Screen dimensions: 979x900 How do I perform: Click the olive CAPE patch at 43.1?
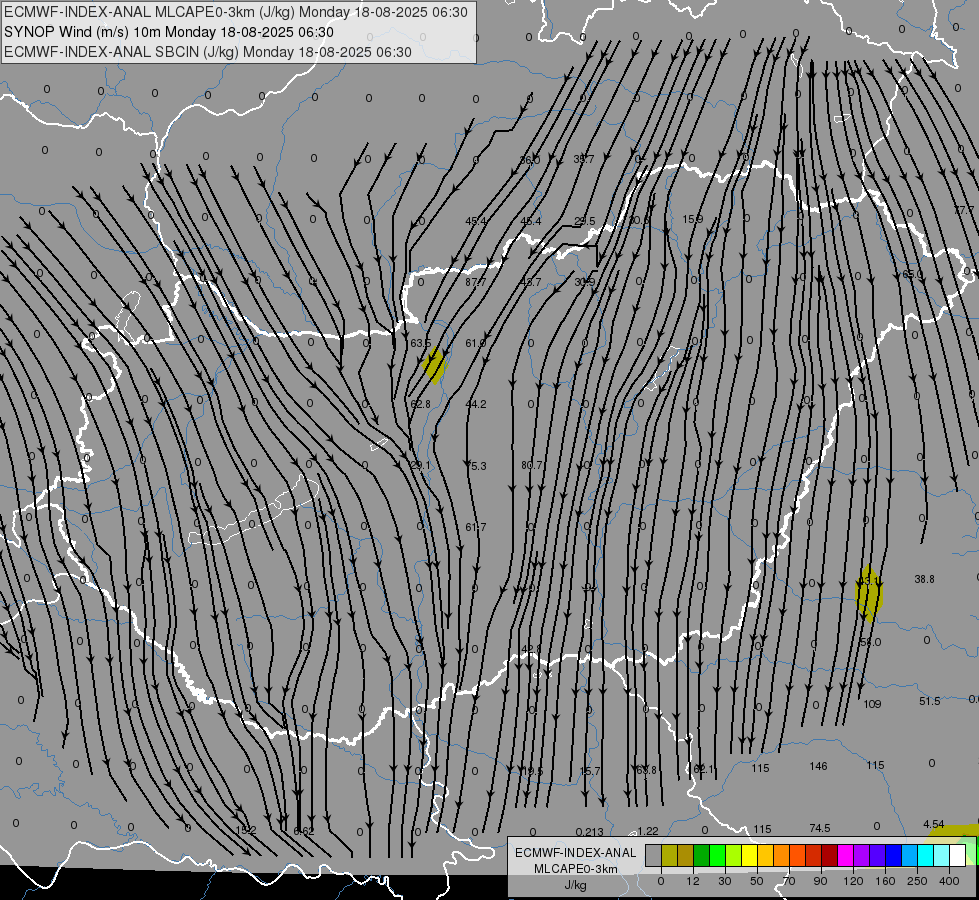(x=869, y=593)
